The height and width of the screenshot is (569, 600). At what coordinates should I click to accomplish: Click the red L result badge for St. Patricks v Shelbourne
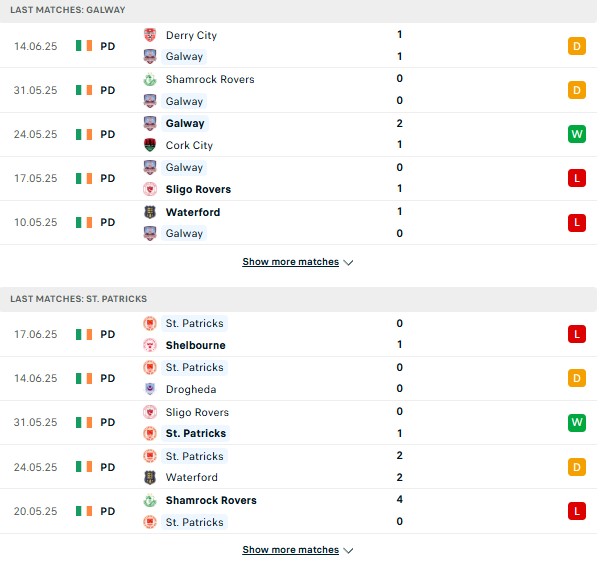[577, 334]
